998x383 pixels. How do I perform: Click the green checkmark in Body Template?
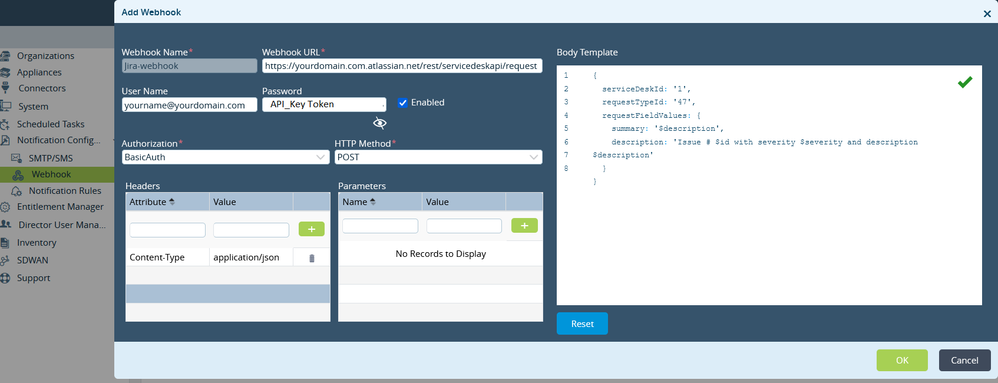(x=965, y=81)
